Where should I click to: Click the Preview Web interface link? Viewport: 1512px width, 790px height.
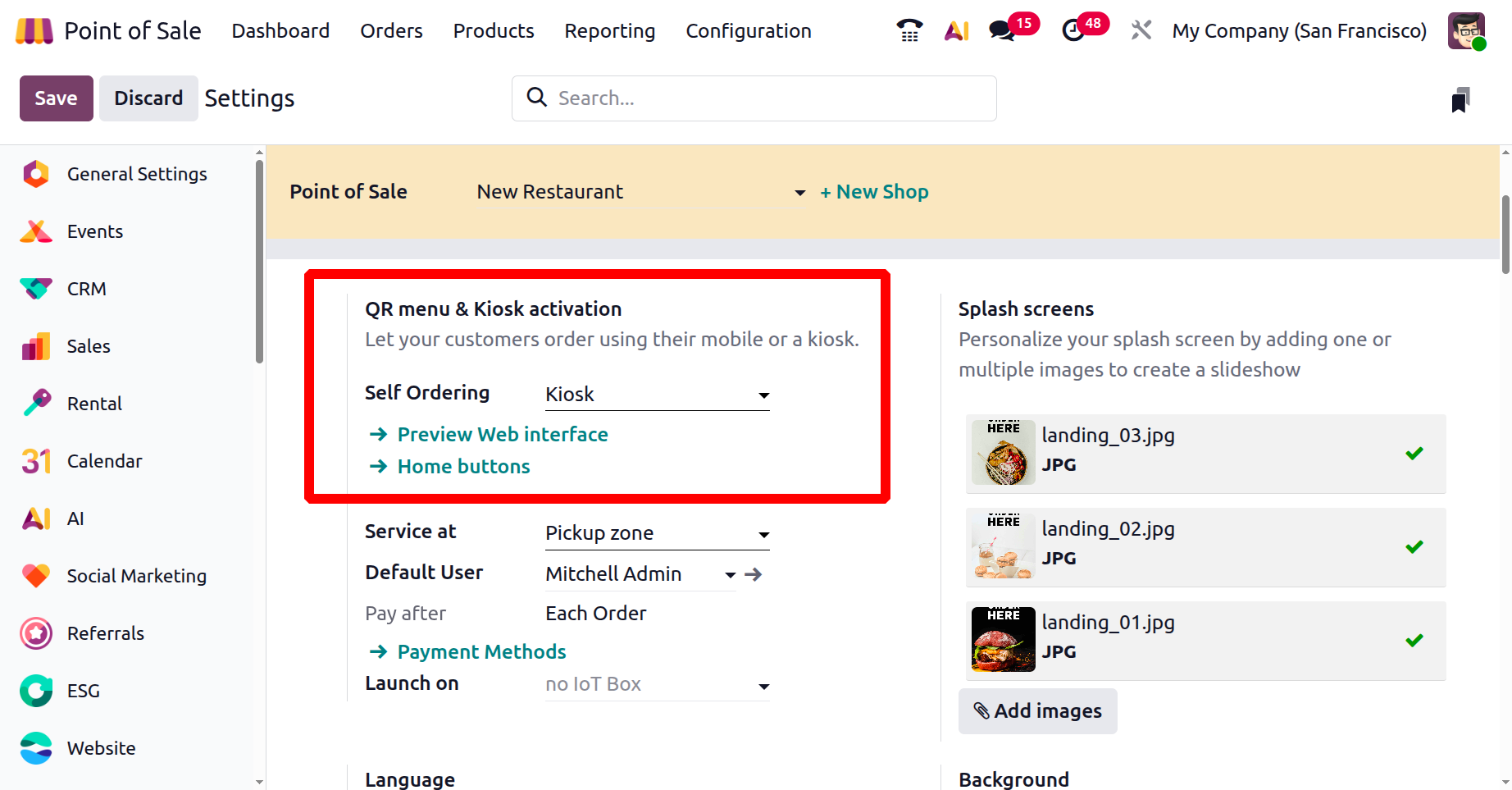502,435
